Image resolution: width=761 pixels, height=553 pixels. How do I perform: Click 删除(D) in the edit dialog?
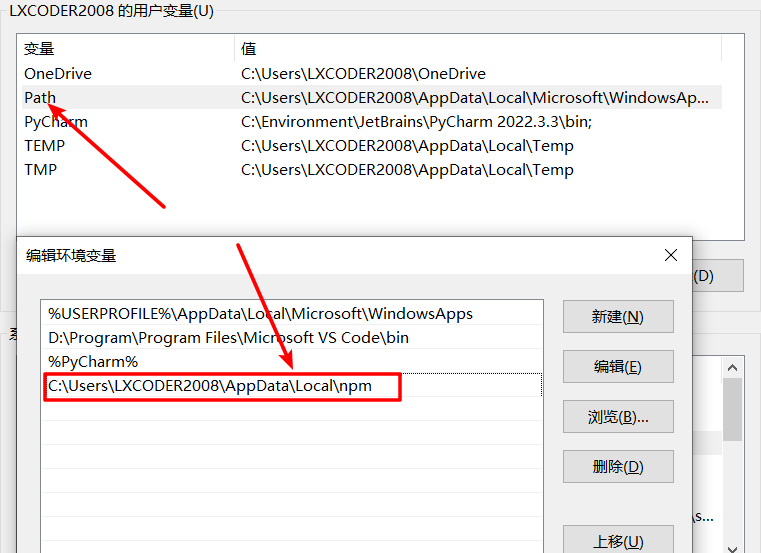[x=618, y=467]
